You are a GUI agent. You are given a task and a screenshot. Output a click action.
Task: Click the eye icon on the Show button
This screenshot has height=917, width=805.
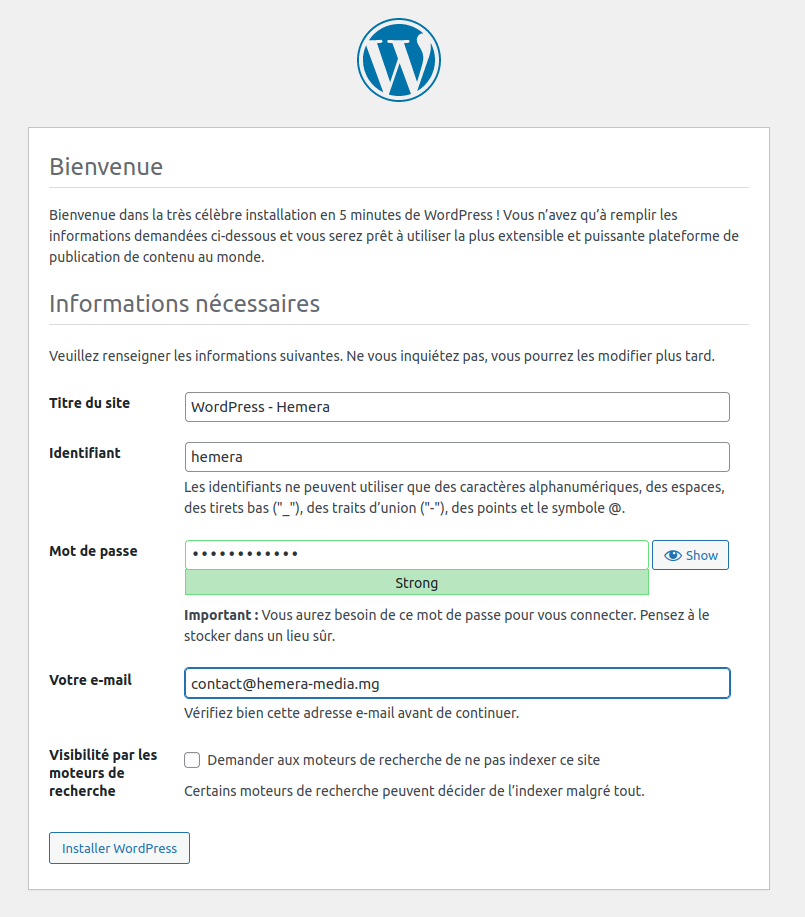[x=671, y=555]
